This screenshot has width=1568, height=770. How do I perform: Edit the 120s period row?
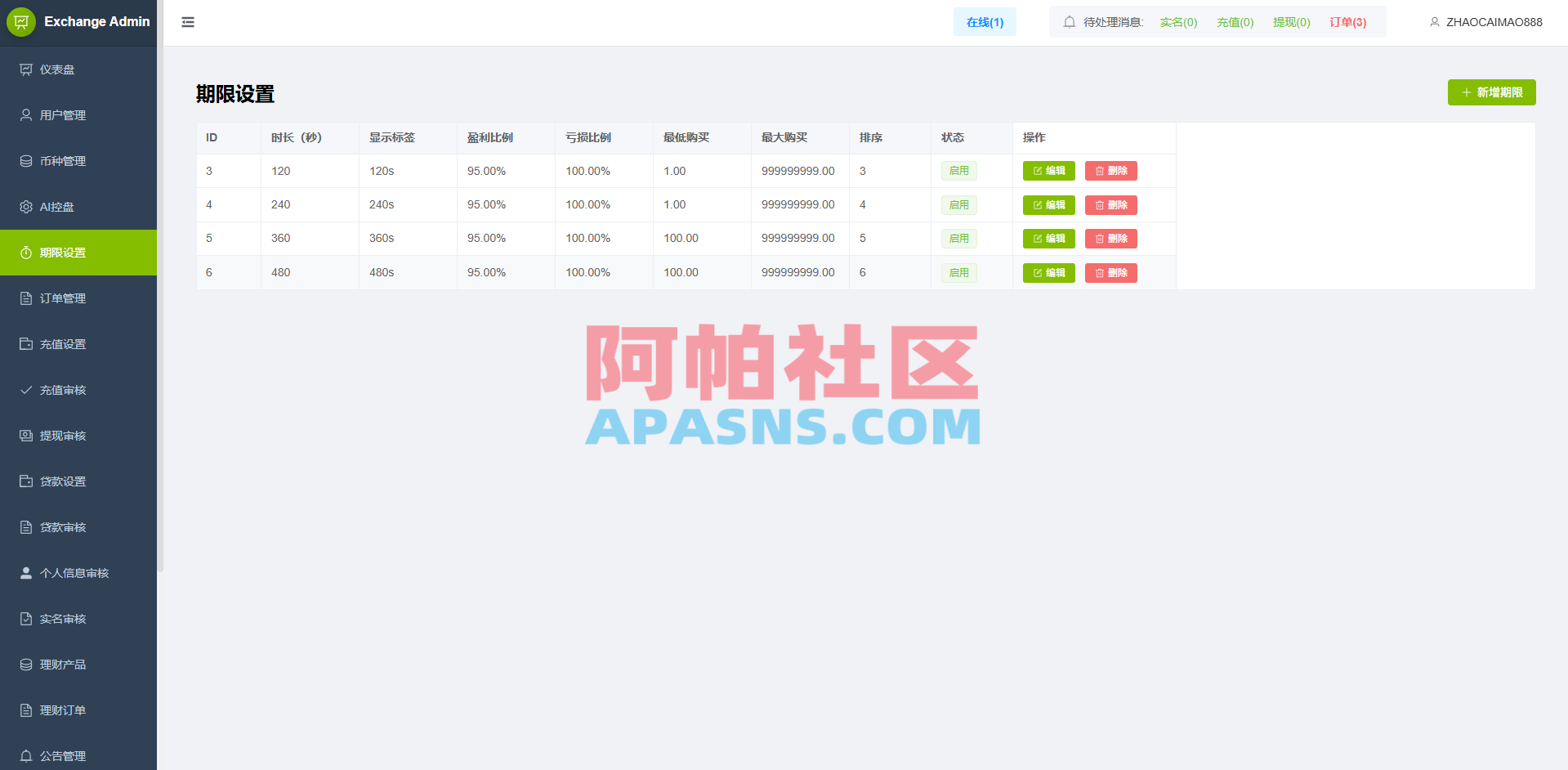click(x=1048, y=171)
